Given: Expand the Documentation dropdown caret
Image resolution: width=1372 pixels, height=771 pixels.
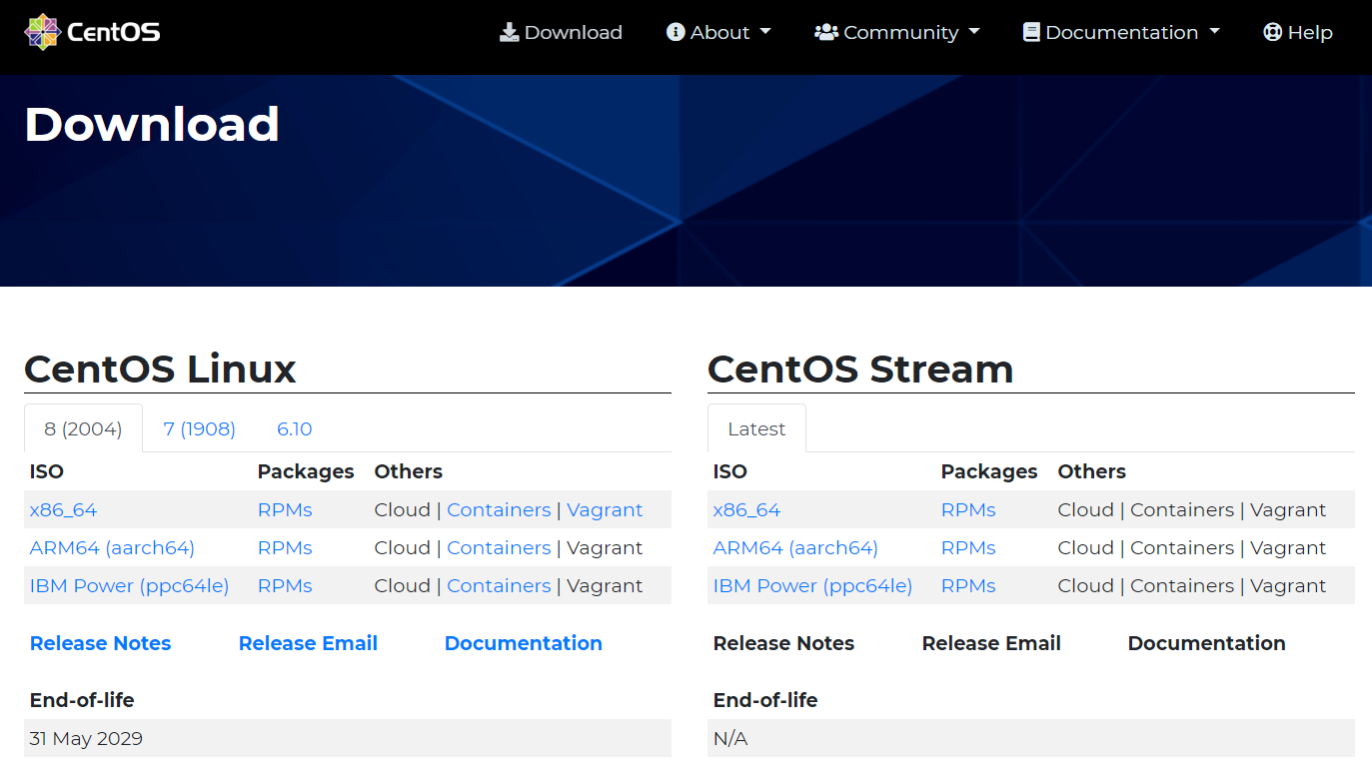Looking at the screenshot, I should [x=1215, y=32].
